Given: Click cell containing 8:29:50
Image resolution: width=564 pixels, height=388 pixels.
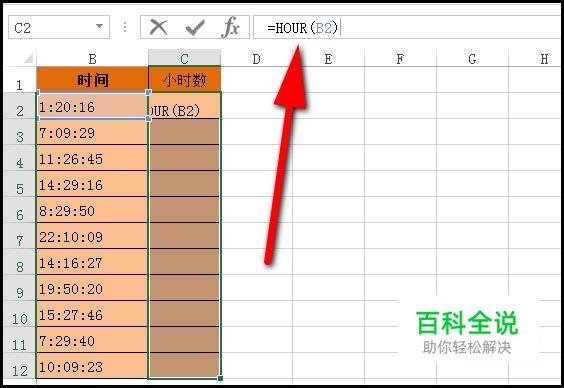Looking at the screenshot, I should (x=92, y=210).
